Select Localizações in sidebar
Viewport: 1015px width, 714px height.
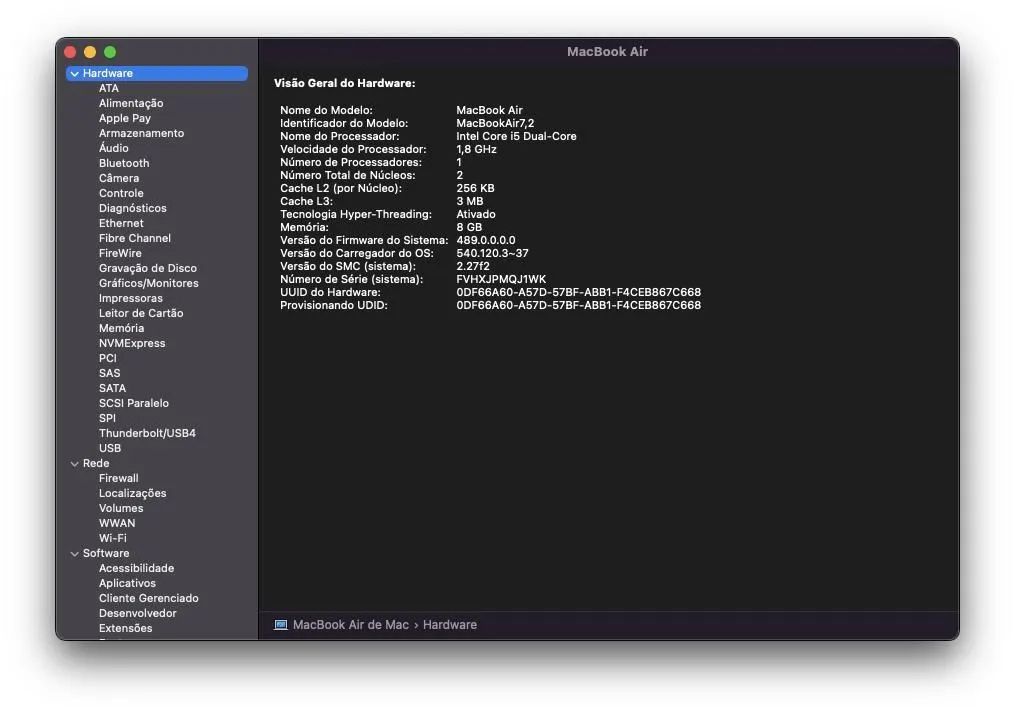pos(132,493)
